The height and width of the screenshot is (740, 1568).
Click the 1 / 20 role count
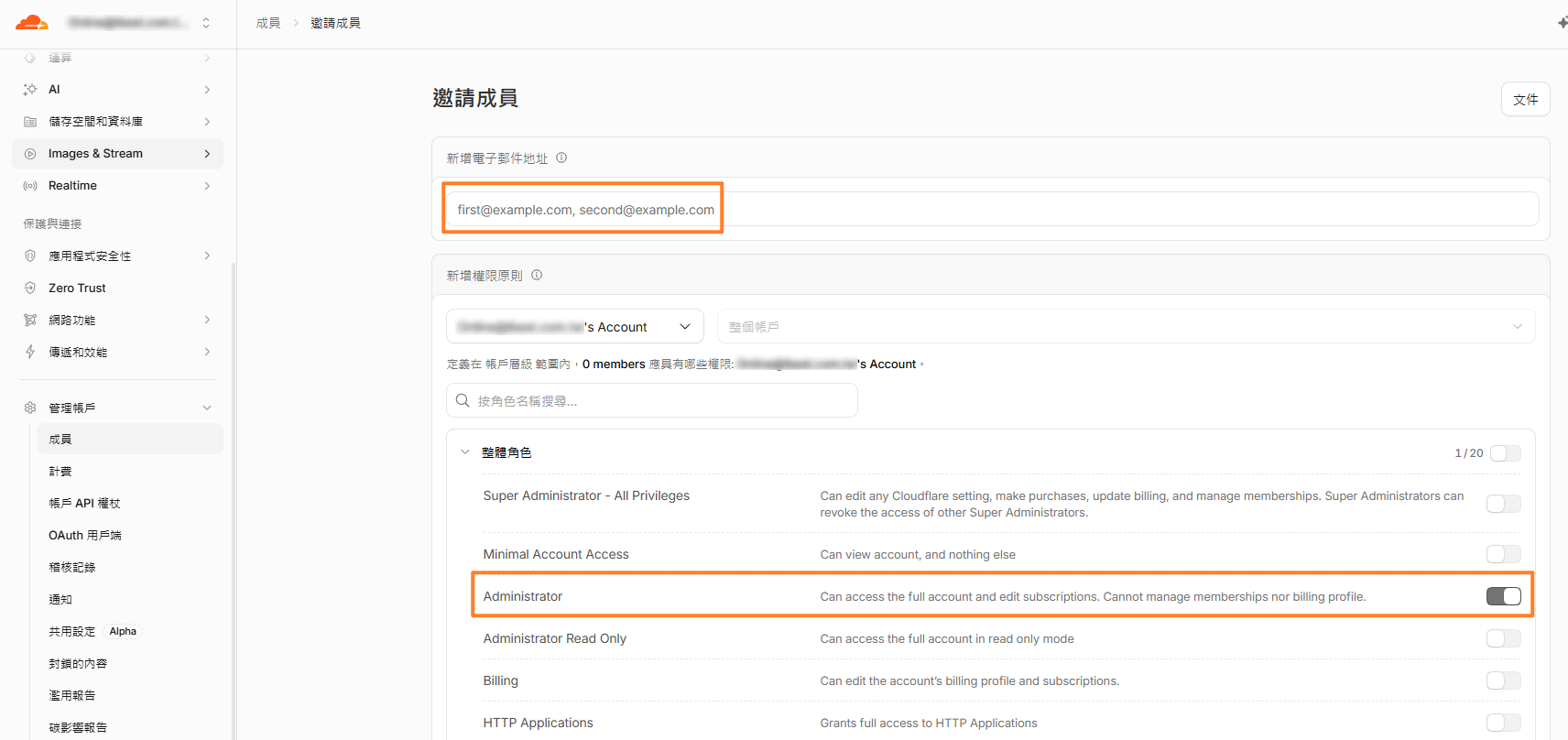click(x=1468, y=453)
